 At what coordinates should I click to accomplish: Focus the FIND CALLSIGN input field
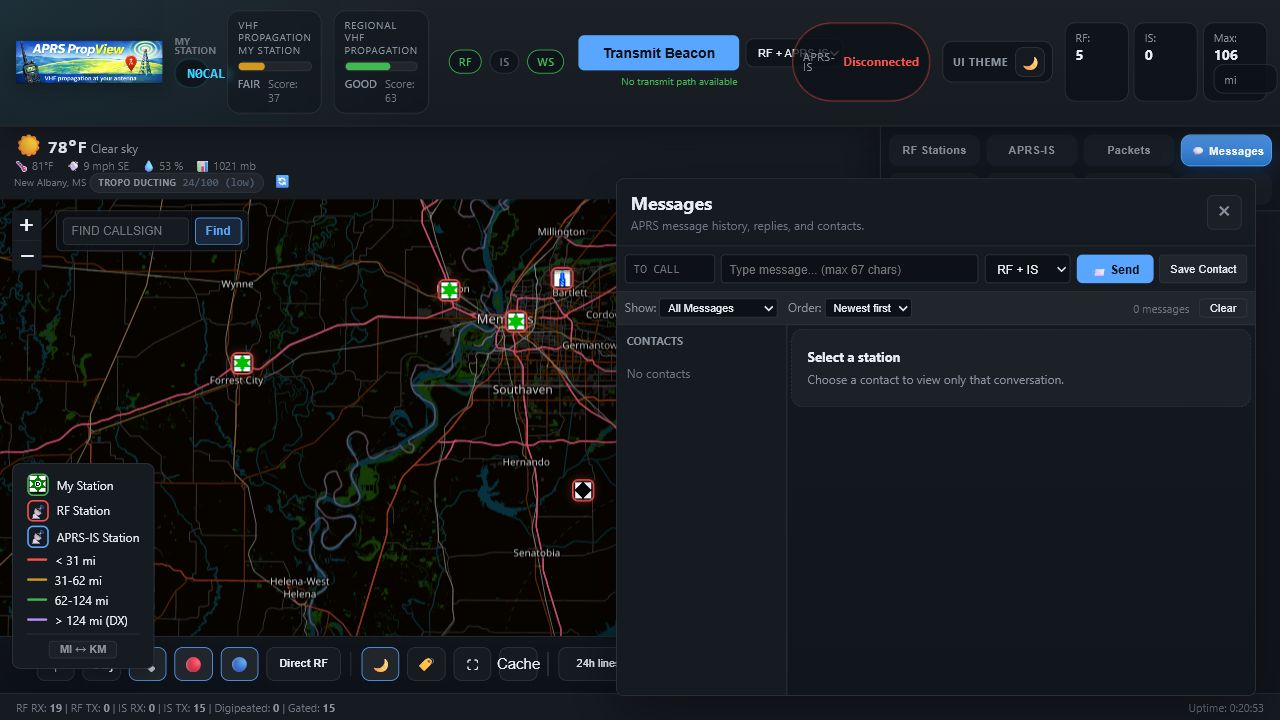click(x=126, y=231)
